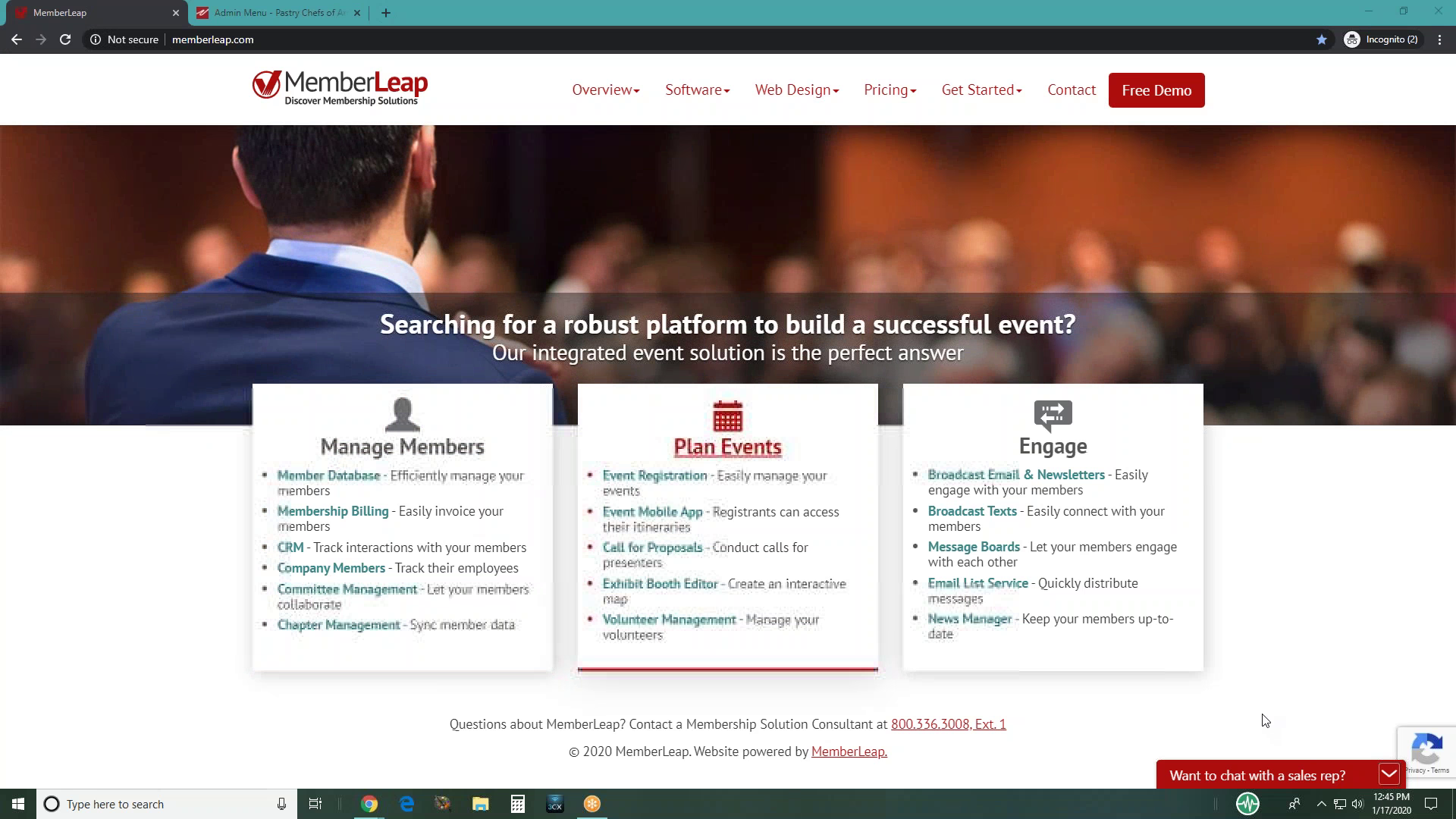Click the Manage Members person icon
Screen dimensions: 1456x819
tap(402, 414)
